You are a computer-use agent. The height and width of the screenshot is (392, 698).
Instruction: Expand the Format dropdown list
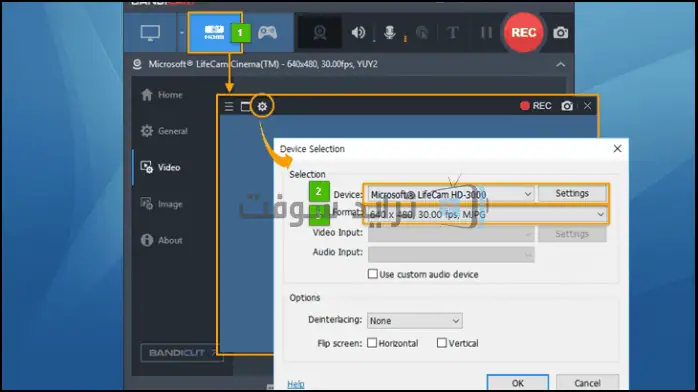[x=487, y=214]
